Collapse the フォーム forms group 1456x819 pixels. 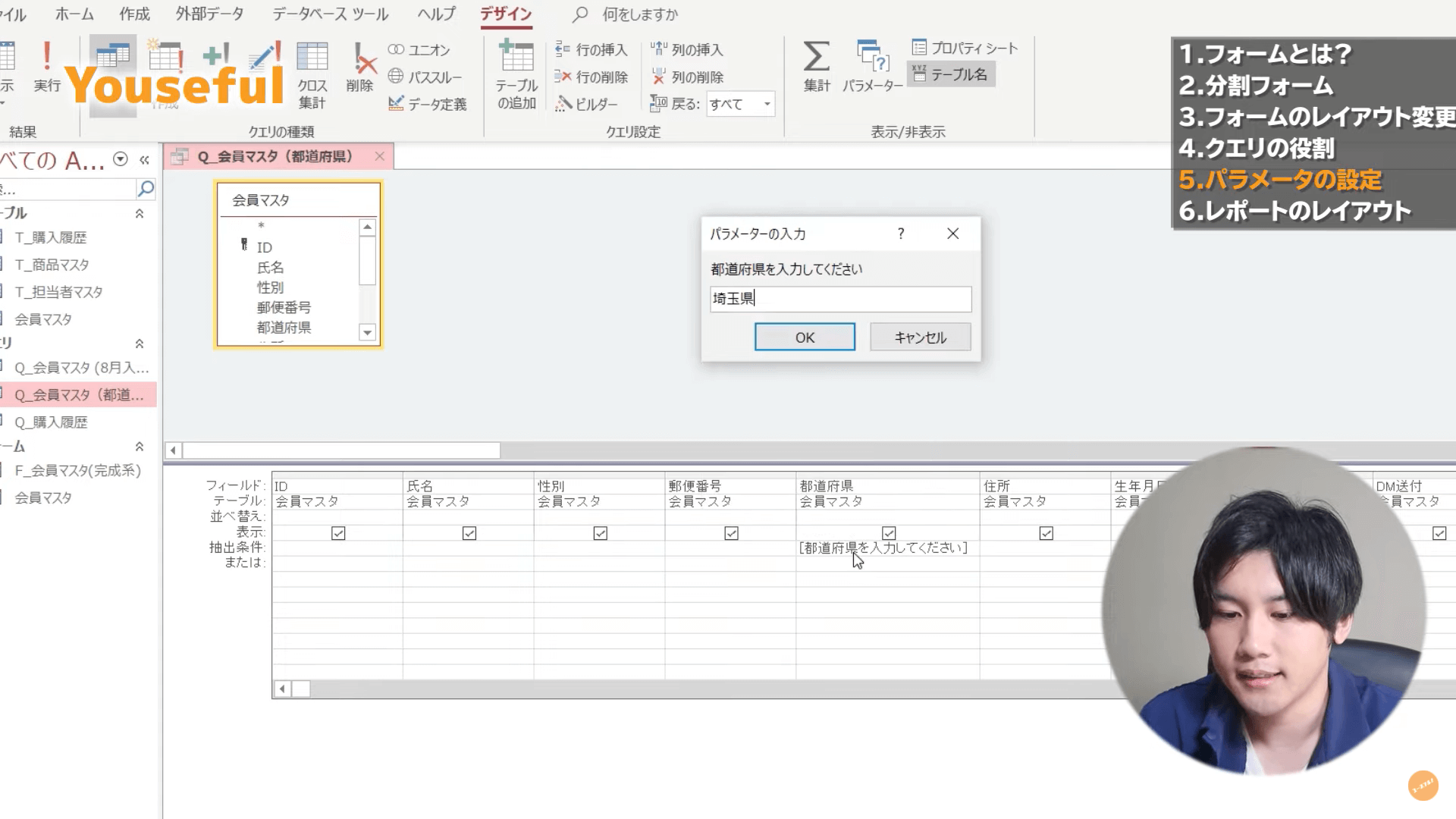pyautogui.click(x=140, y=447)
